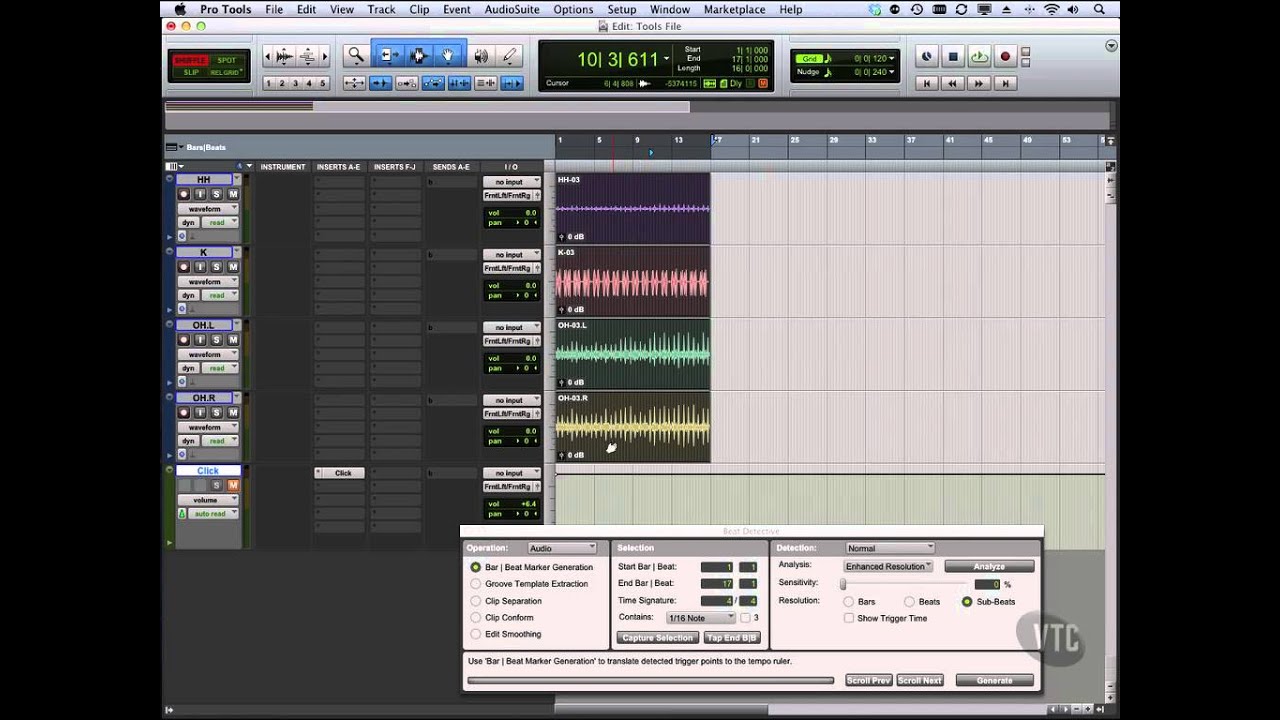The height and width of the screenshot is (720, 1280).
Task: Open Analysis Enhanced Resolution dropdown
Action: 888,566
